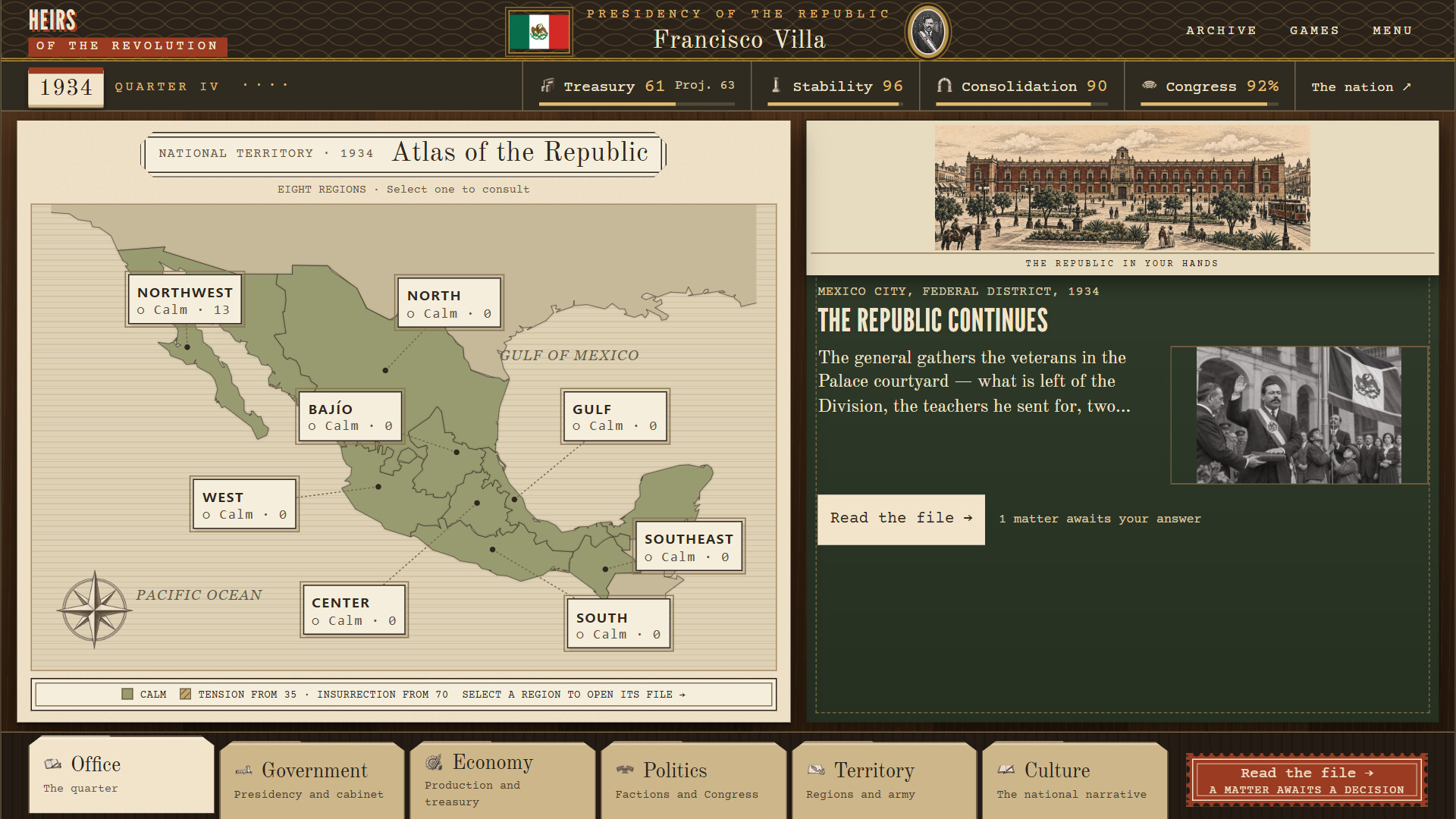Open the Archive menu

pyautogui.click(x=1221, y=30)
